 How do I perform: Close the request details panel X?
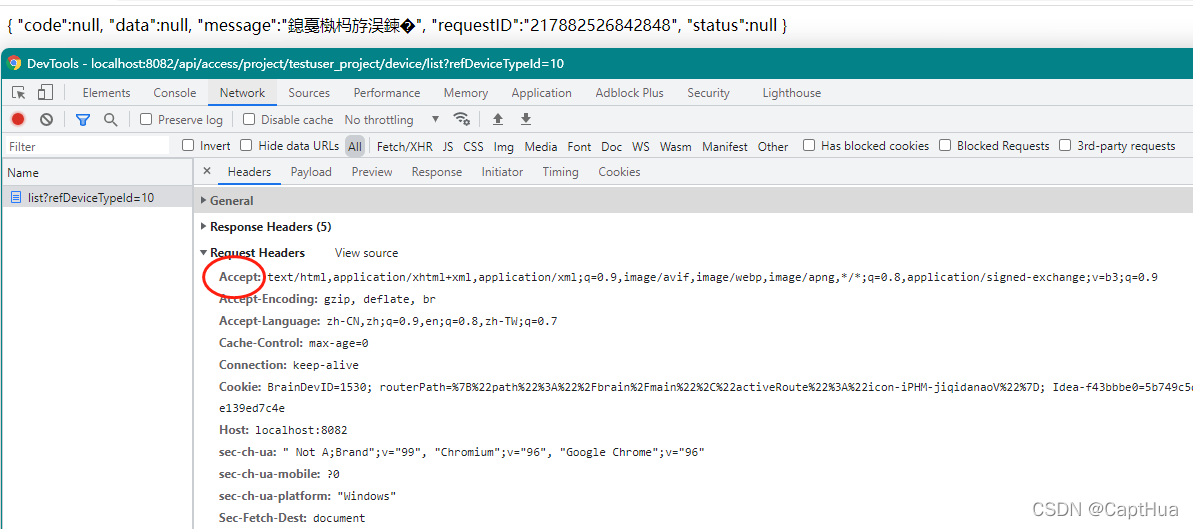207,172
